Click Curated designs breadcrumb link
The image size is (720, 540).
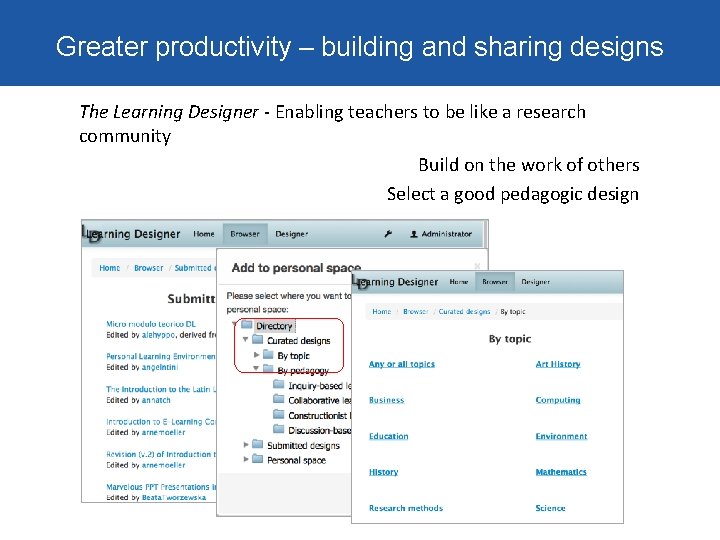tap(464, 311)
